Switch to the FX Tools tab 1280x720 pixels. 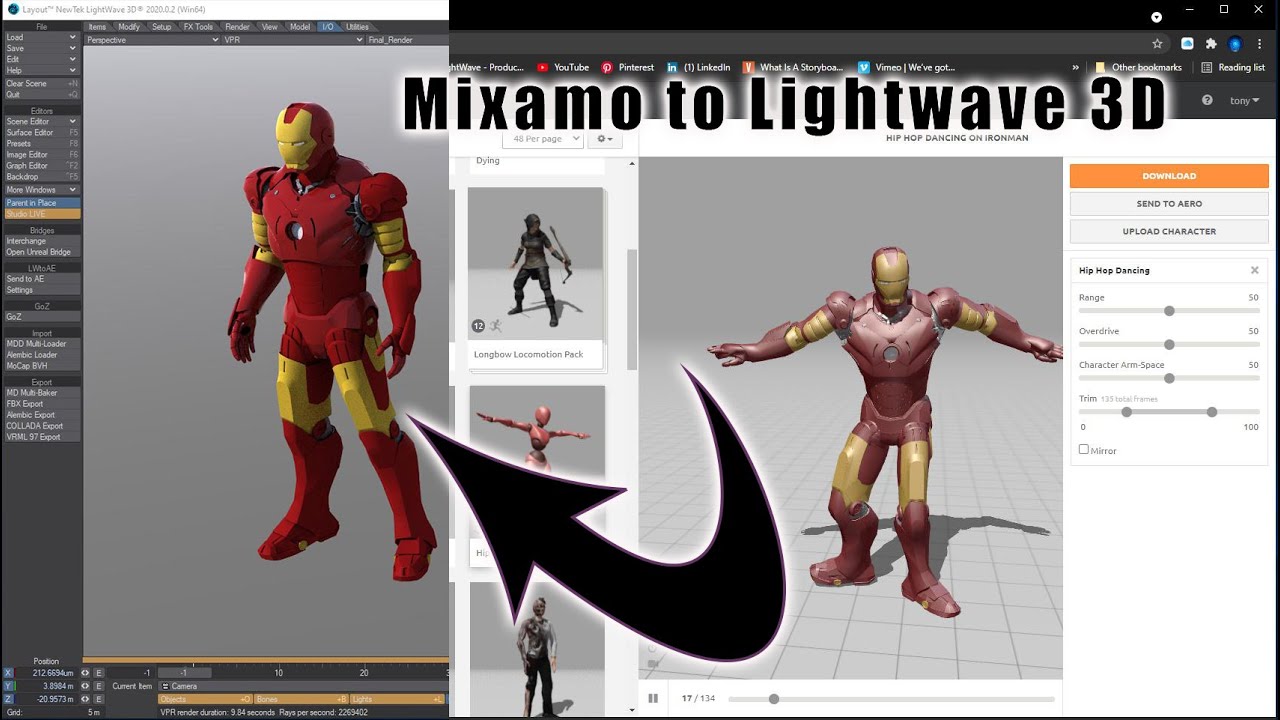pyautogui.click(x=198, y=27)
